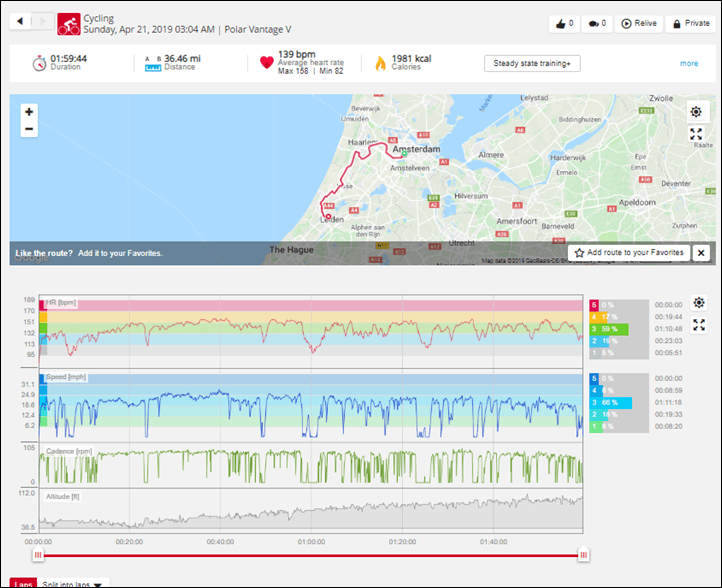
Task: Click the Speed [mph] graph label
Action: click(66, 377)
